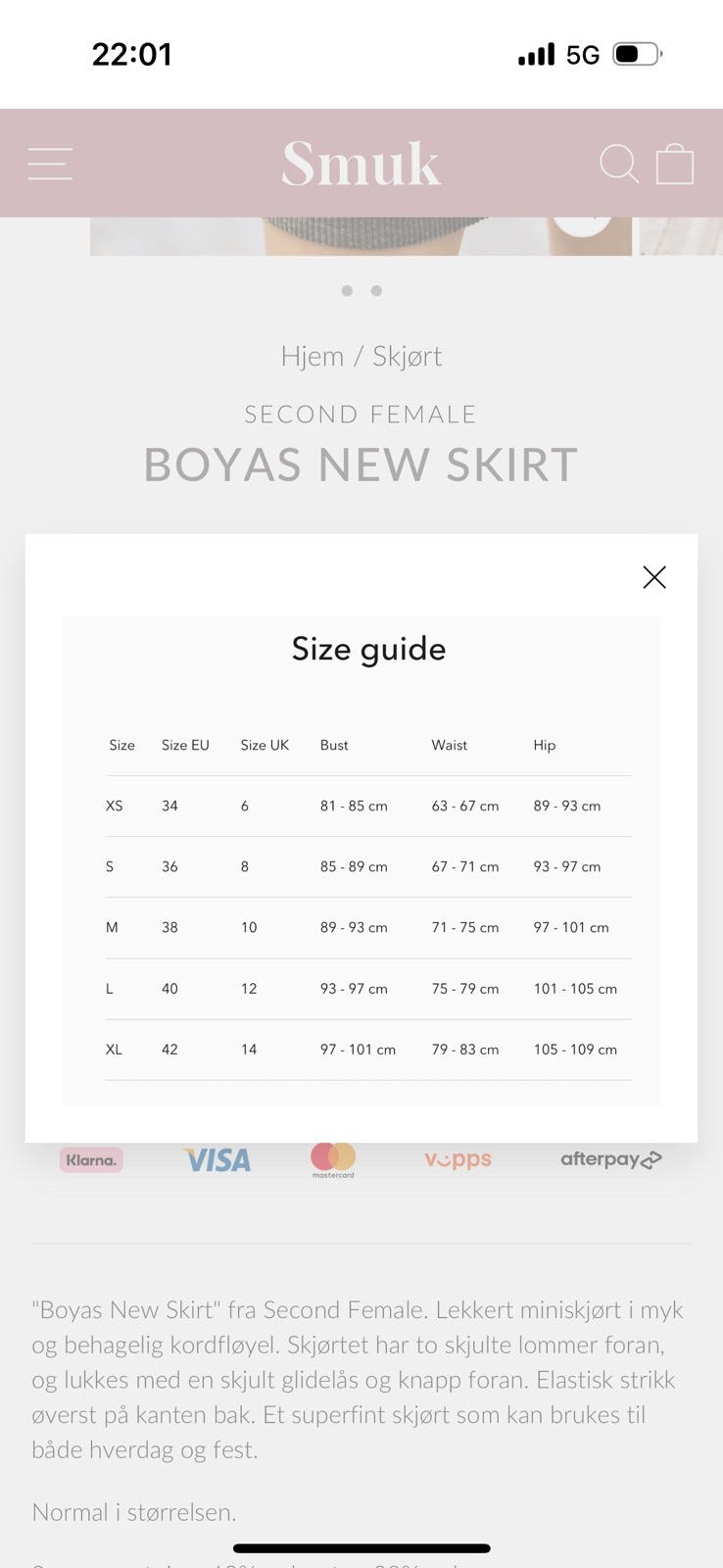Click the Size guide heading
Image resolution: width=723 pixels, height=1568 pixels.
[x=368, y=649]
